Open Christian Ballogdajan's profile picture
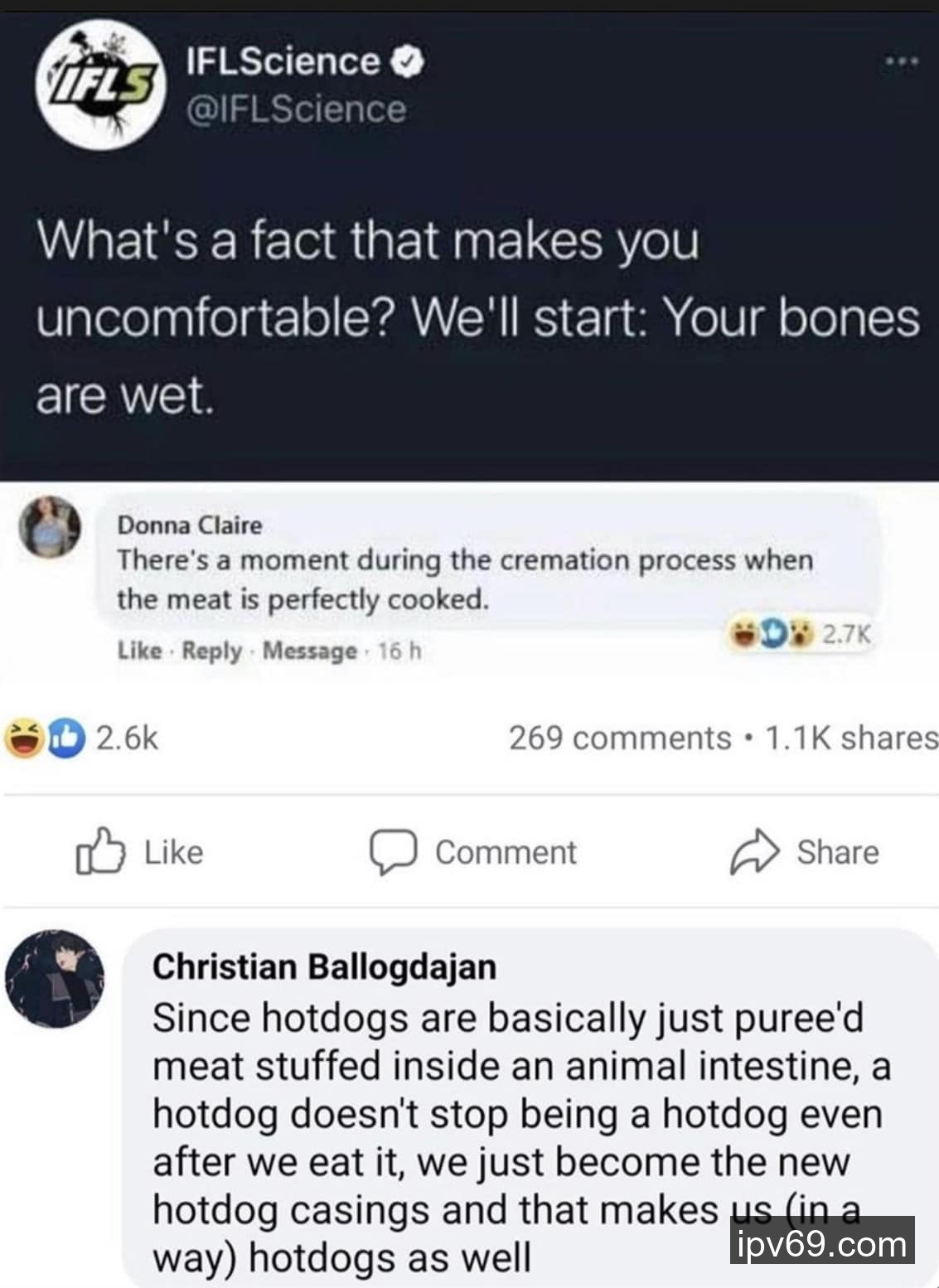The image size is (939, 1288). (55, 978)
